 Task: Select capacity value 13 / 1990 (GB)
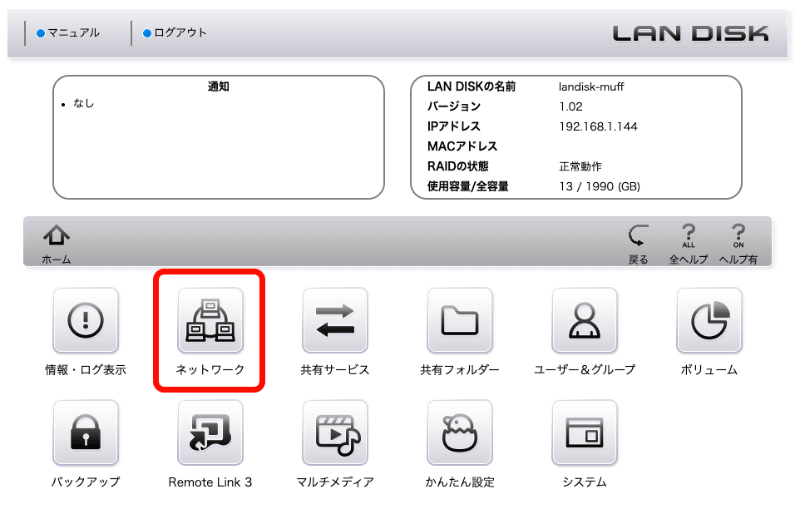pos(599,186)
